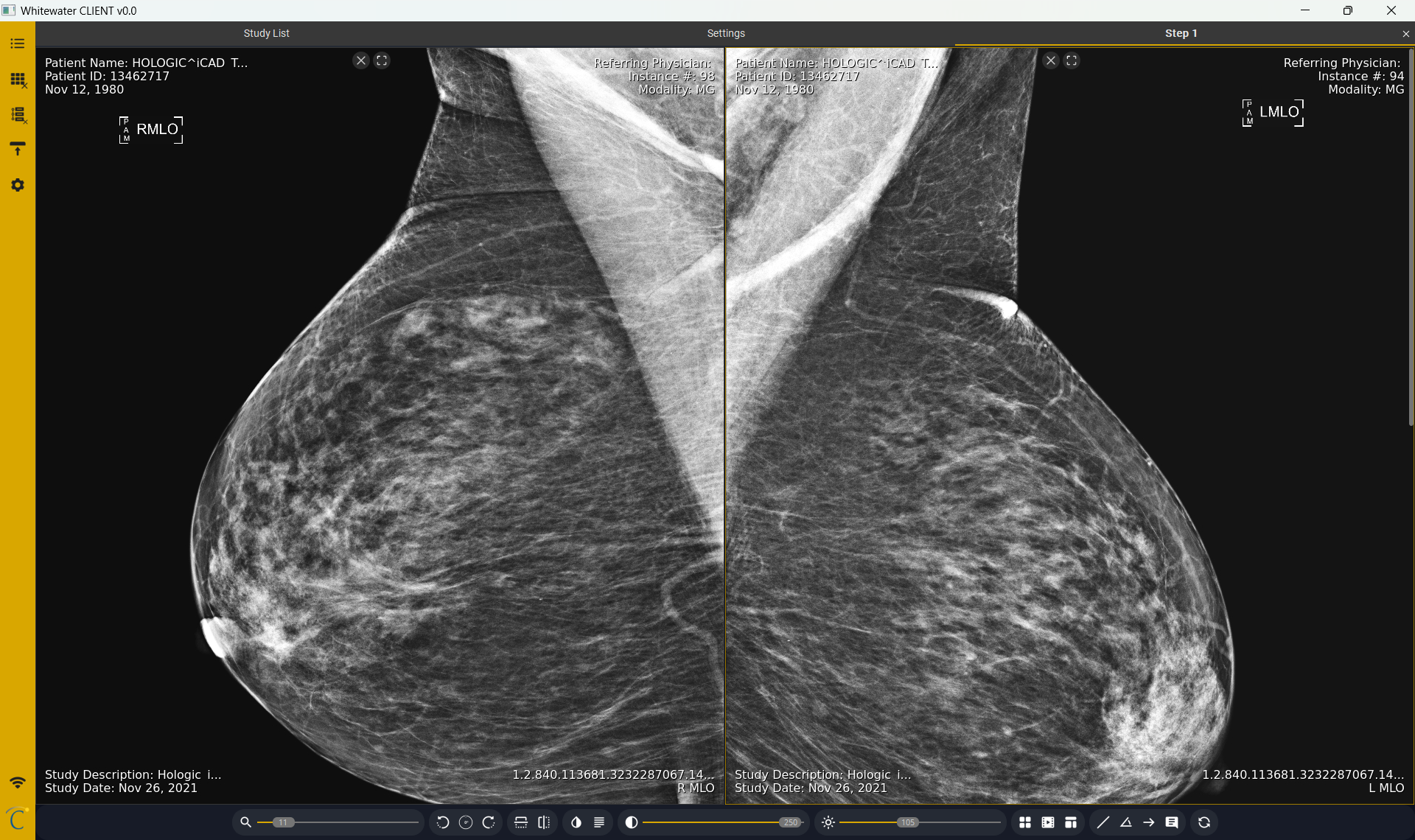
Task: Reset the viewer with the refresh icon
Action: pyautogui.click(x=1204, y=822)
